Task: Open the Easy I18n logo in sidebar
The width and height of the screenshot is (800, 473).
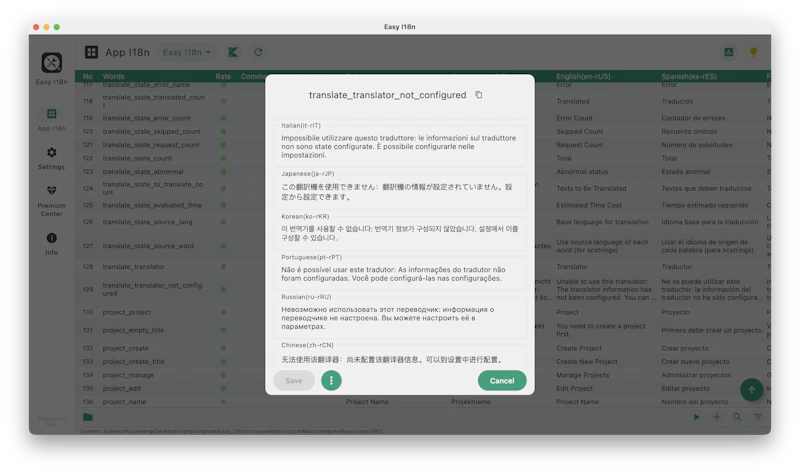Action: click(52, 63)
